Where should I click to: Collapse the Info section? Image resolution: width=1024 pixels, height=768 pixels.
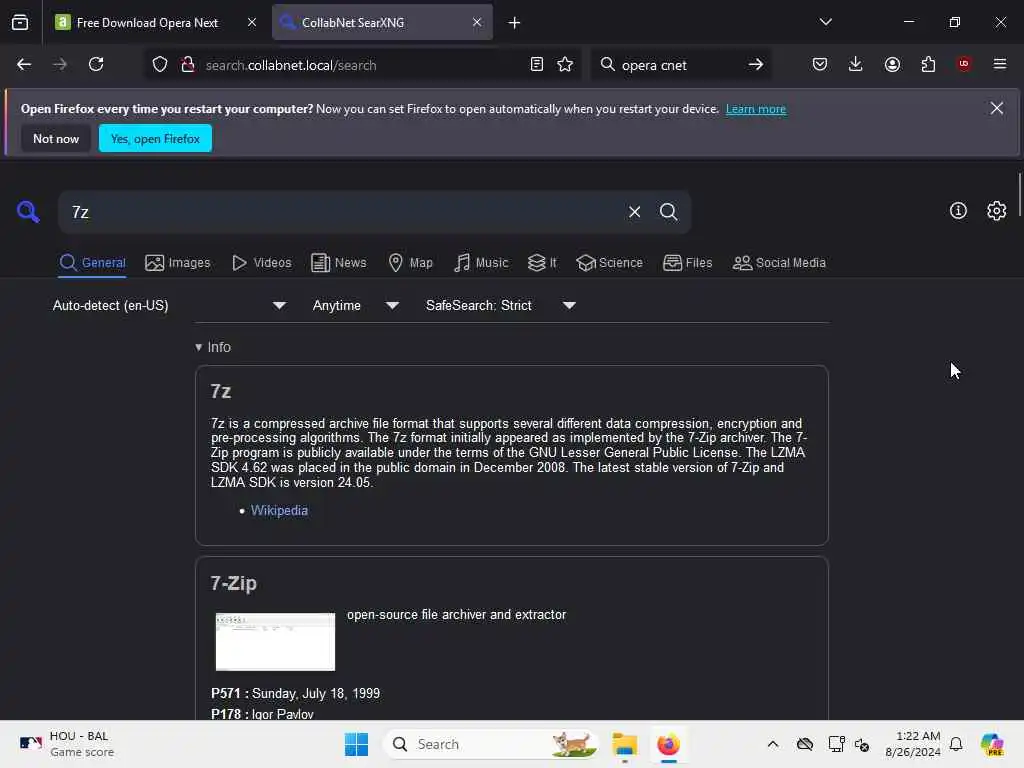pyautogui.click(x=213, y=347)
